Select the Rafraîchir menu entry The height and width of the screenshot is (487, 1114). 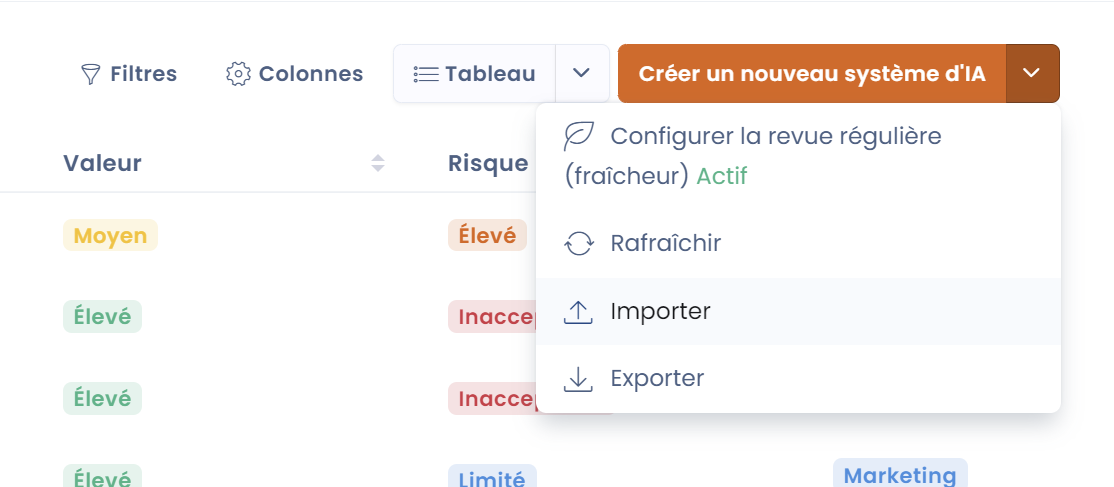(x=665, y=243)
